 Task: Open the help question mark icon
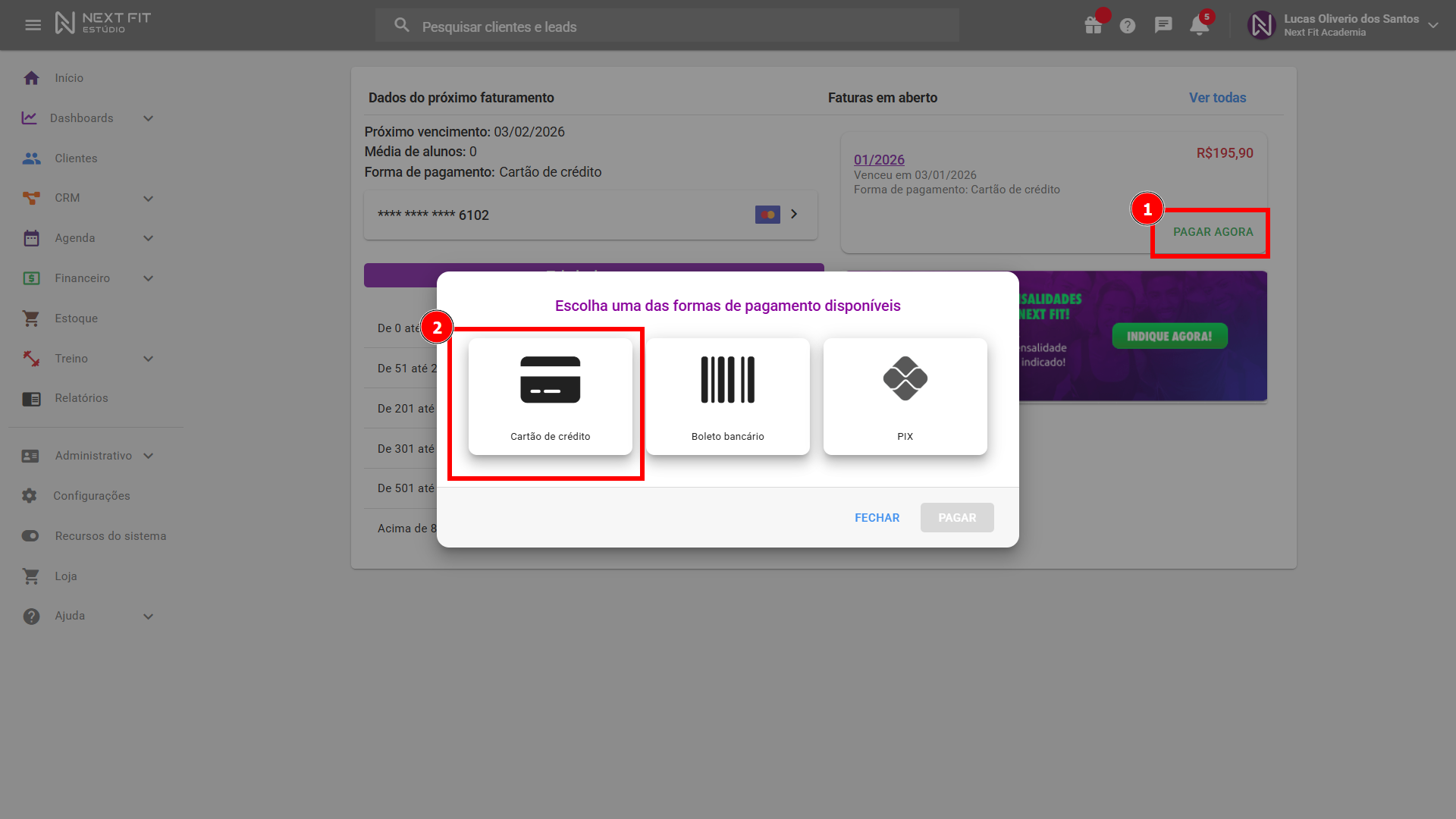[x=1128, y=26]
